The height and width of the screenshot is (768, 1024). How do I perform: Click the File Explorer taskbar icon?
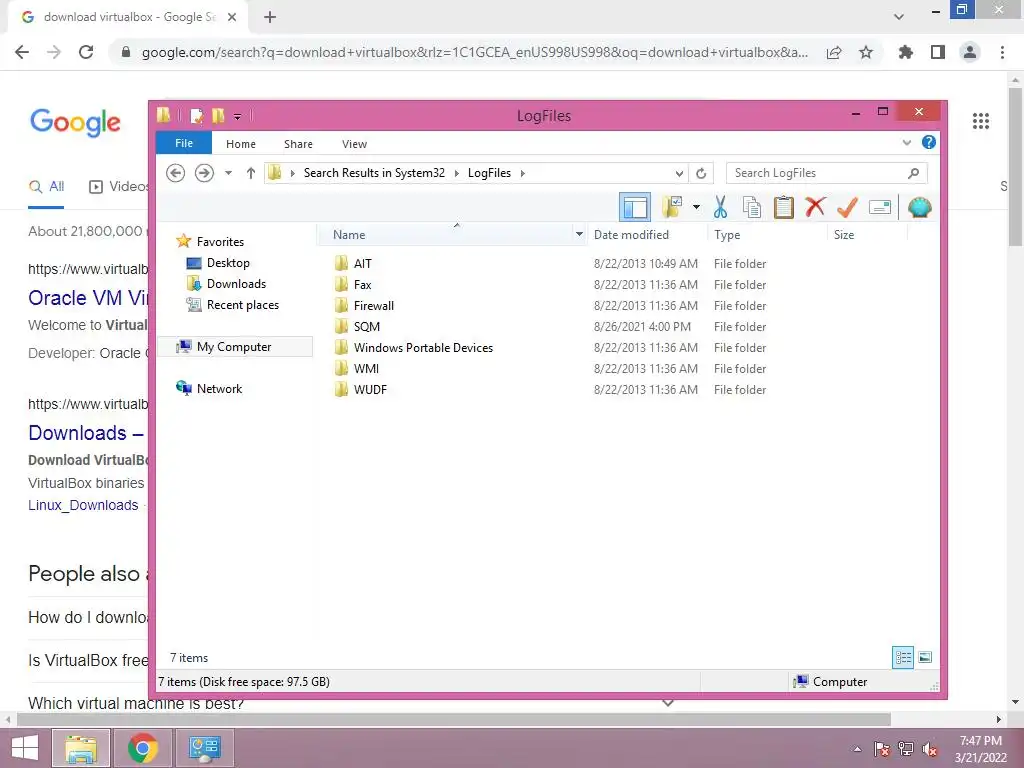[x=80, y=748]
